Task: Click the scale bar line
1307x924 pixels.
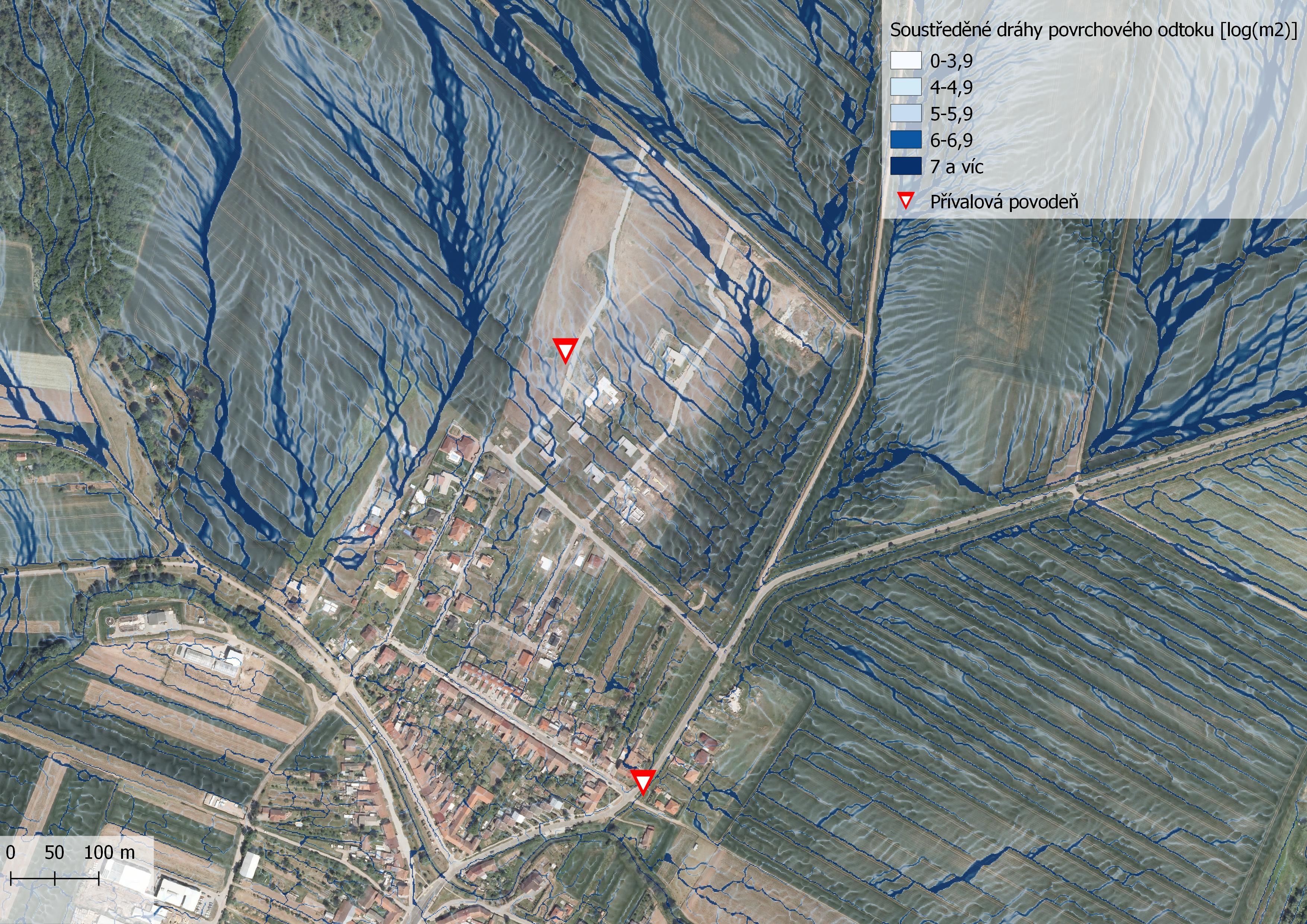Action: (55, 879)
